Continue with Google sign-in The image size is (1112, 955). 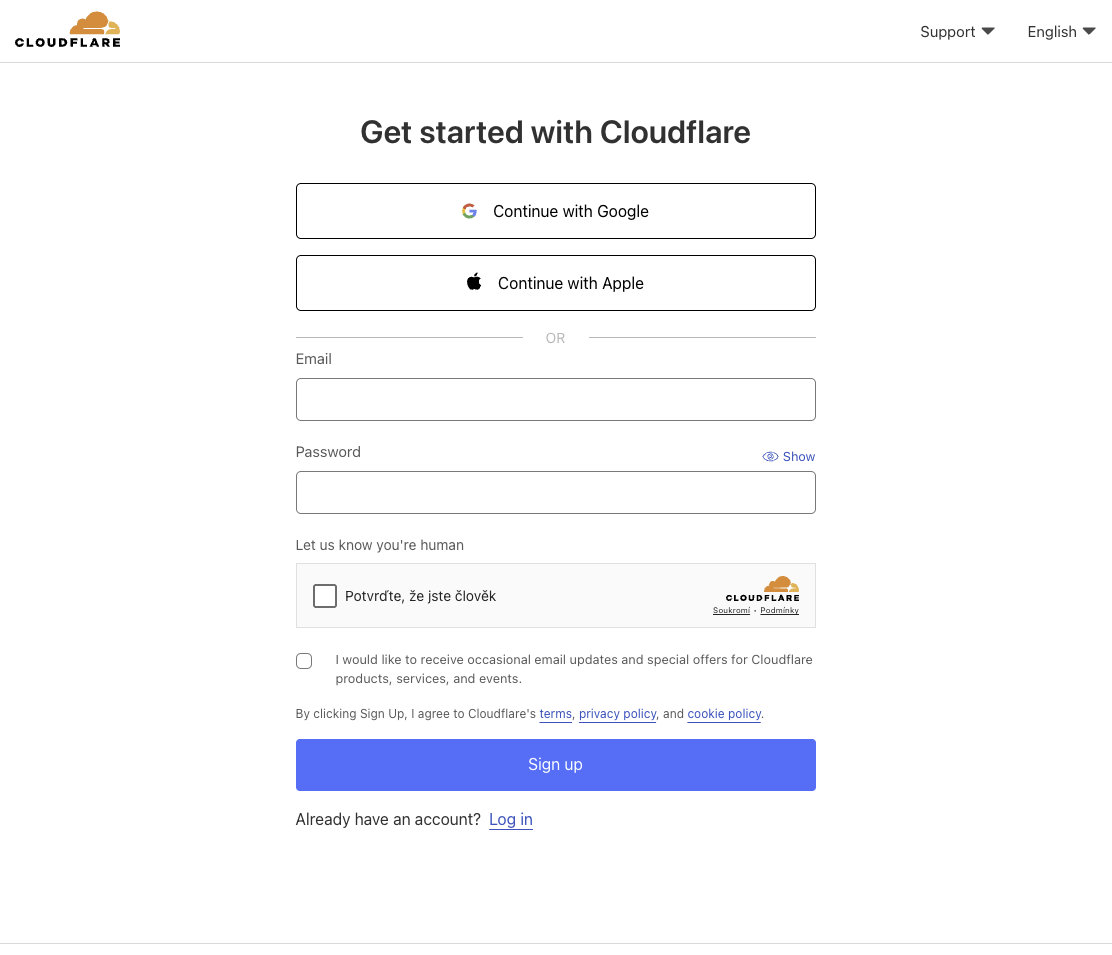[x=555, y=211]
